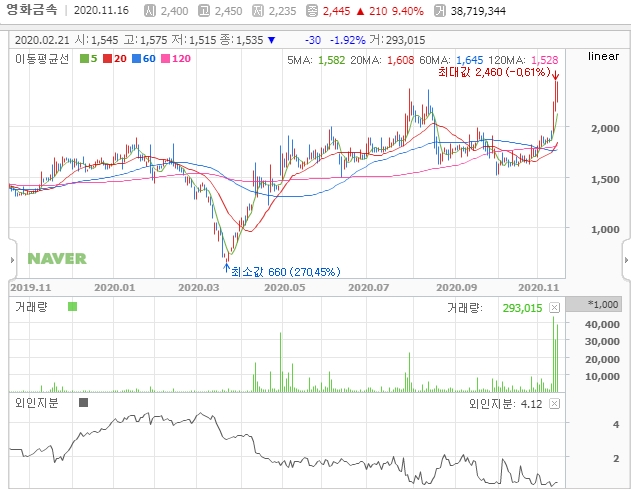The height and width of the screenshot is (490, 631).
Task: Click the 120-day moving average pink swatch
Action: (x=165, y=59)
